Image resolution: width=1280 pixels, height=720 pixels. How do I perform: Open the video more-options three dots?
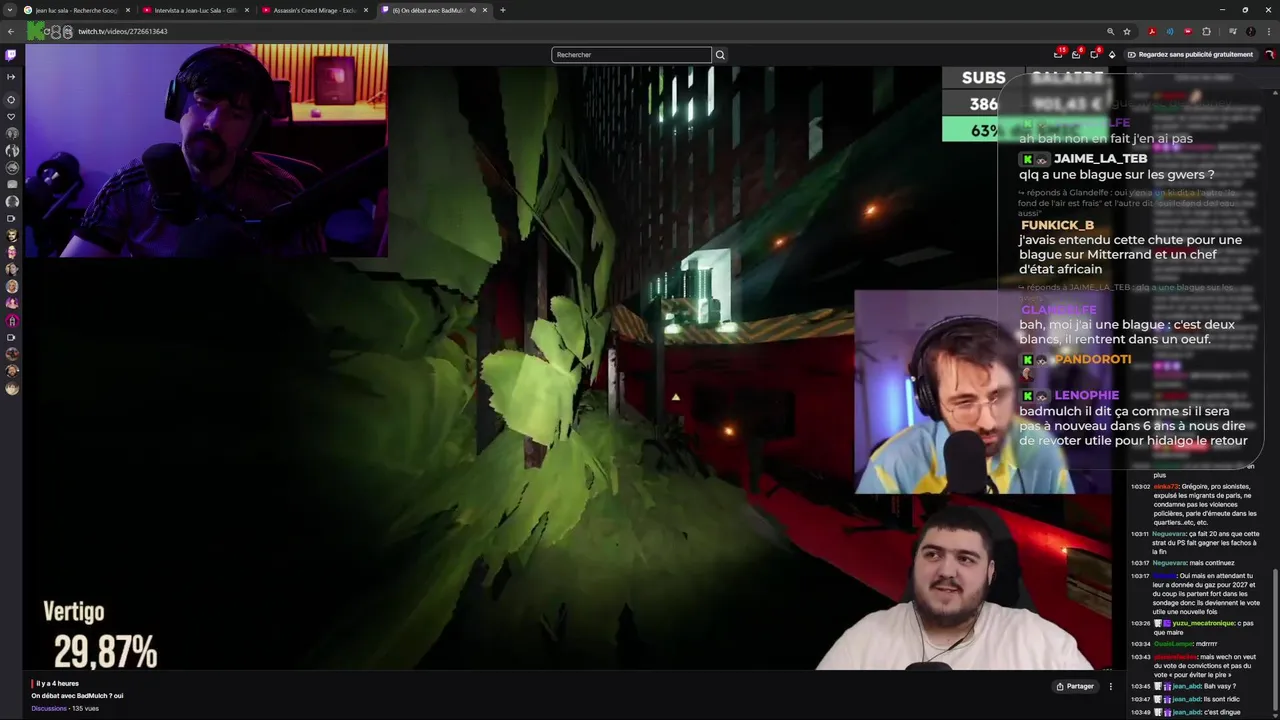point(1110,686)
